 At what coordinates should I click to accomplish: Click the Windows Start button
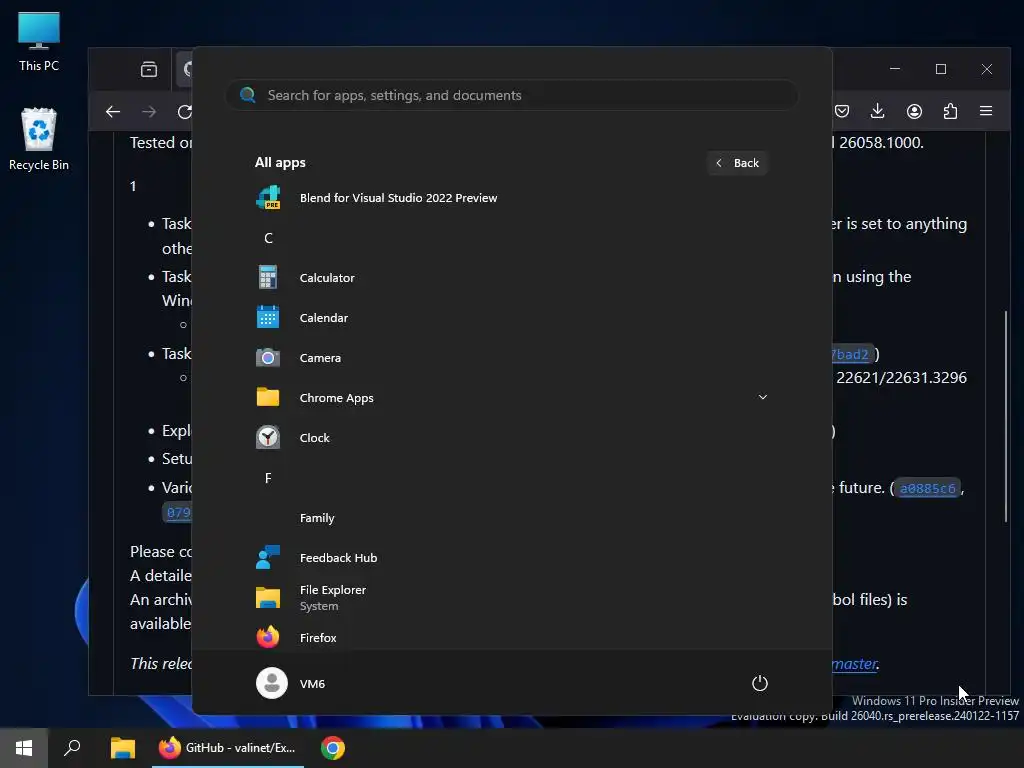click(x=24, y=748)
